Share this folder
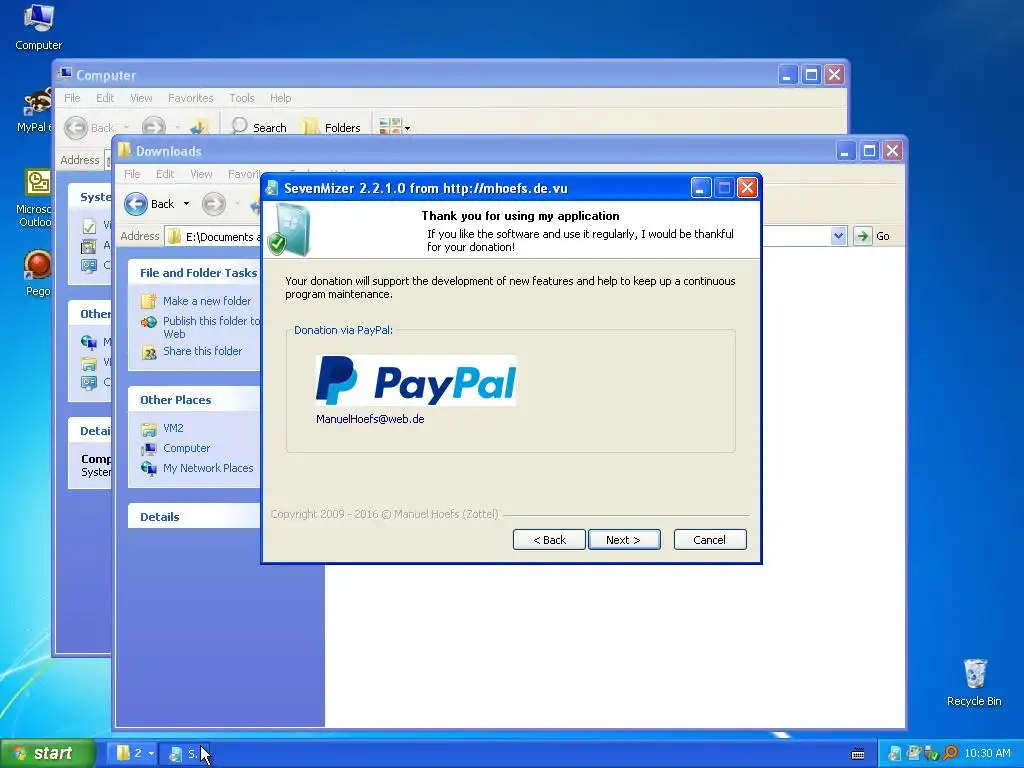Viewport: 1024px width, 768px height. [191, 351]
